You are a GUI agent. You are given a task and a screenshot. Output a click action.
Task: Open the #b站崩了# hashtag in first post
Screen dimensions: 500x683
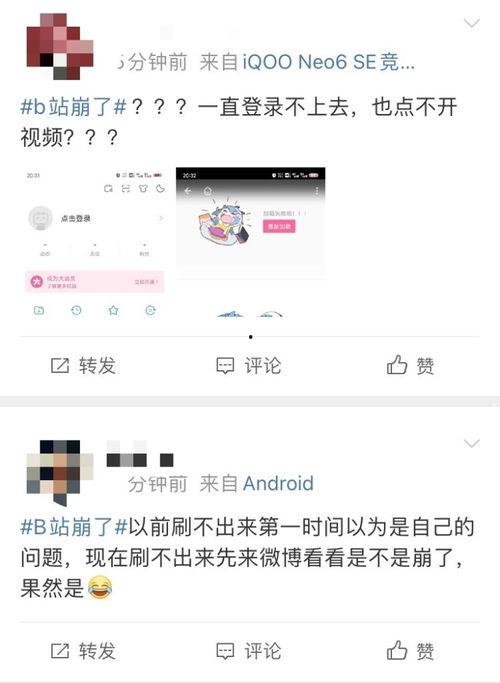coord(73,107)
